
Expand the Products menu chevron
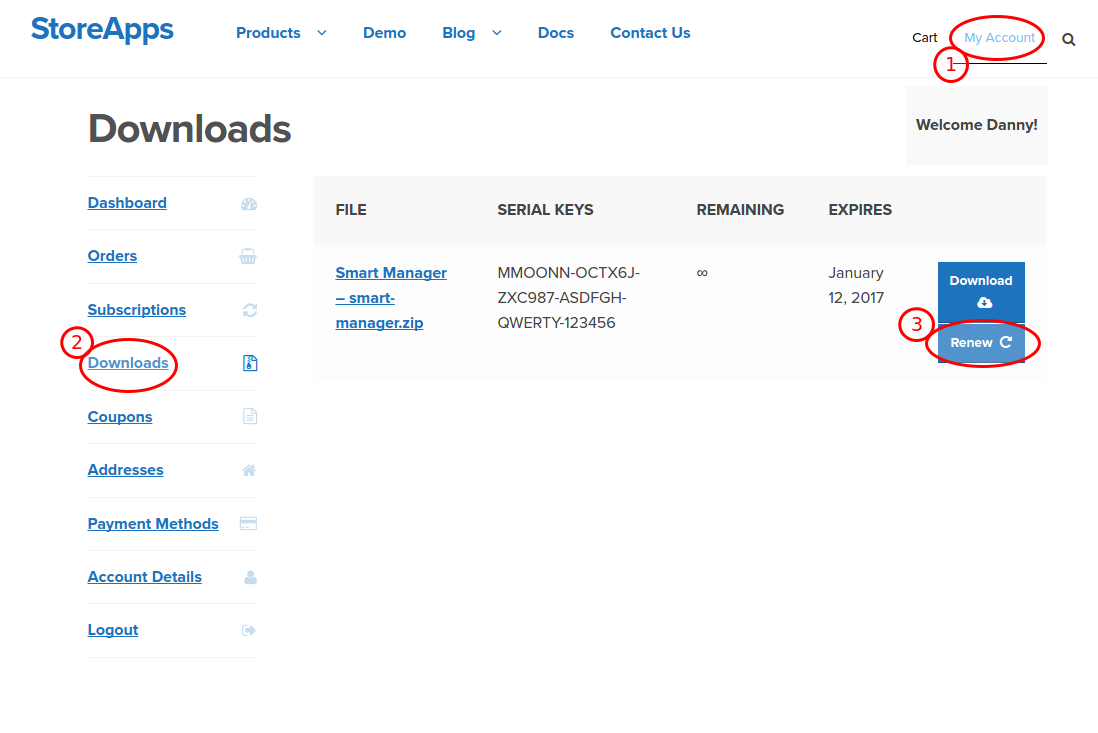click(322, 33)
